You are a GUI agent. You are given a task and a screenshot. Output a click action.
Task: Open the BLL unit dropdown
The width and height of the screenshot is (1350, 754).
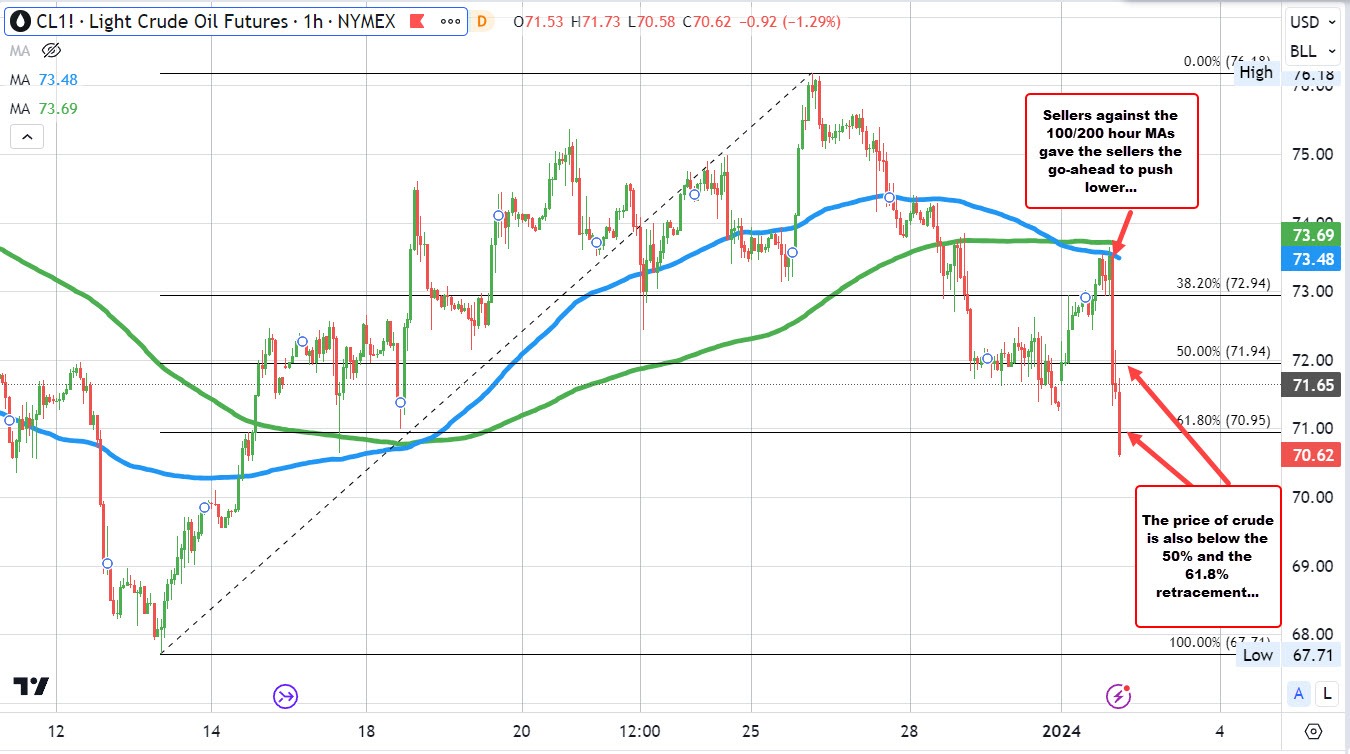1311,51
